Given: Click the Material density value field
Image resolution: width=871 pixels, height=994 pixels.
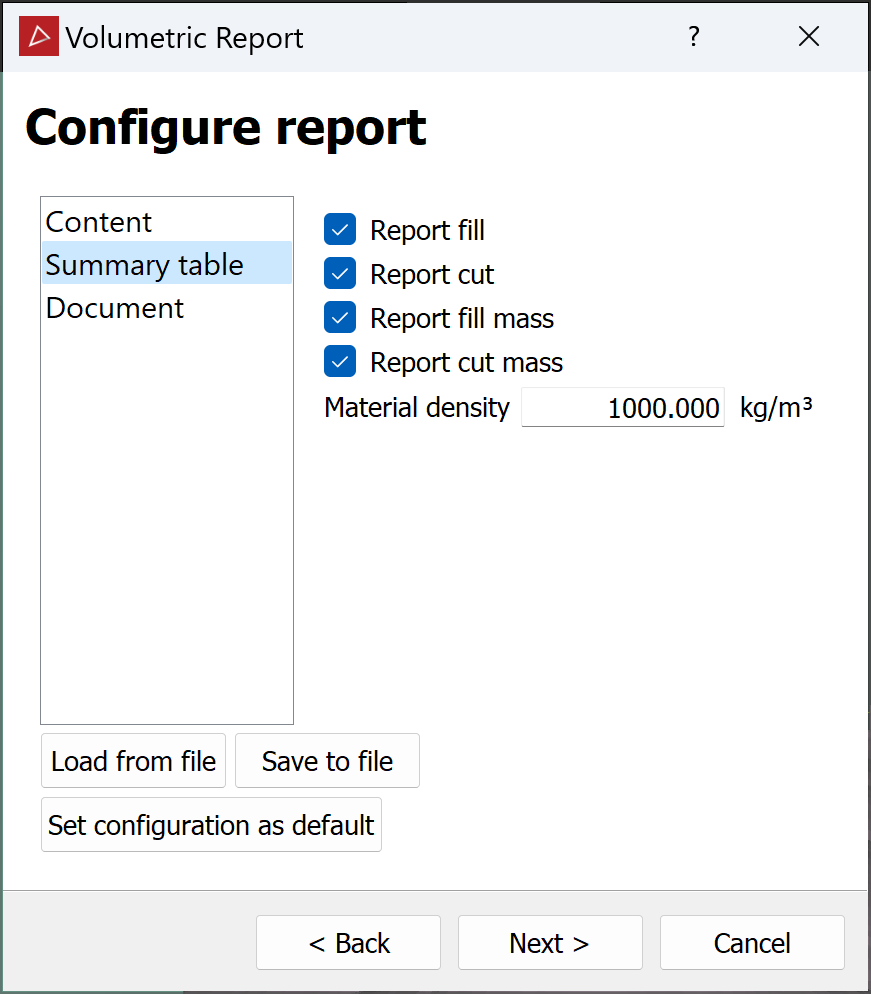Looking at the screenshot, I should pos(622,408).
